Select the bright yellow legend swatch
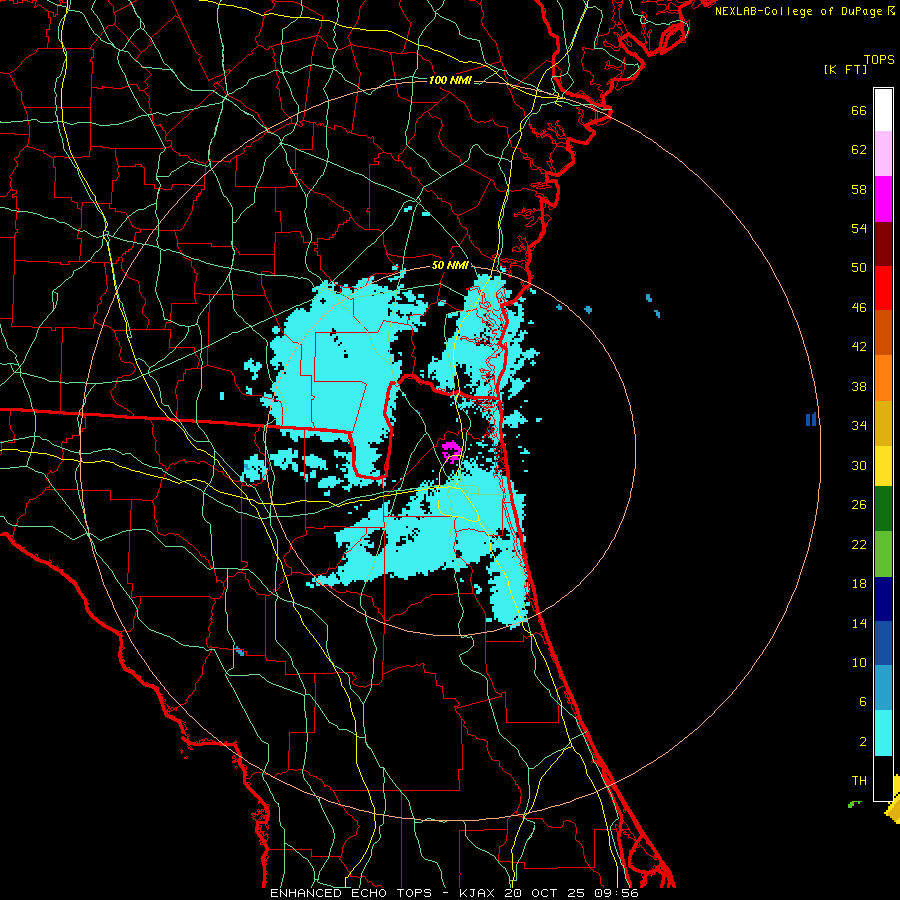 [883, 466]
